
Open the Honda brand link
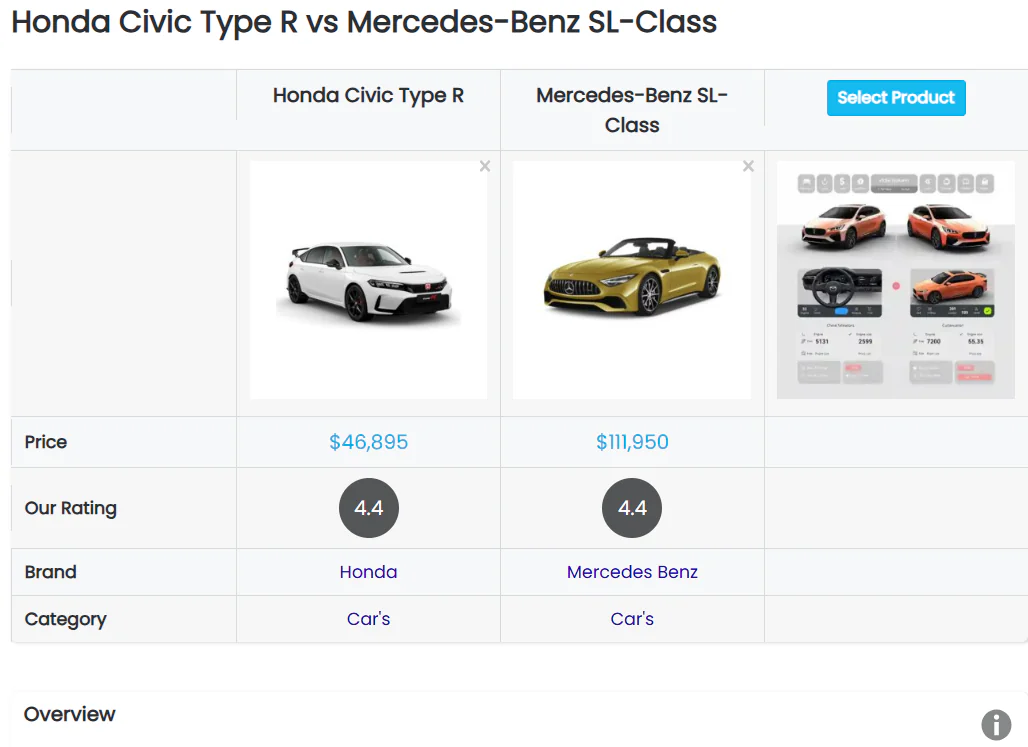[368, 572]
